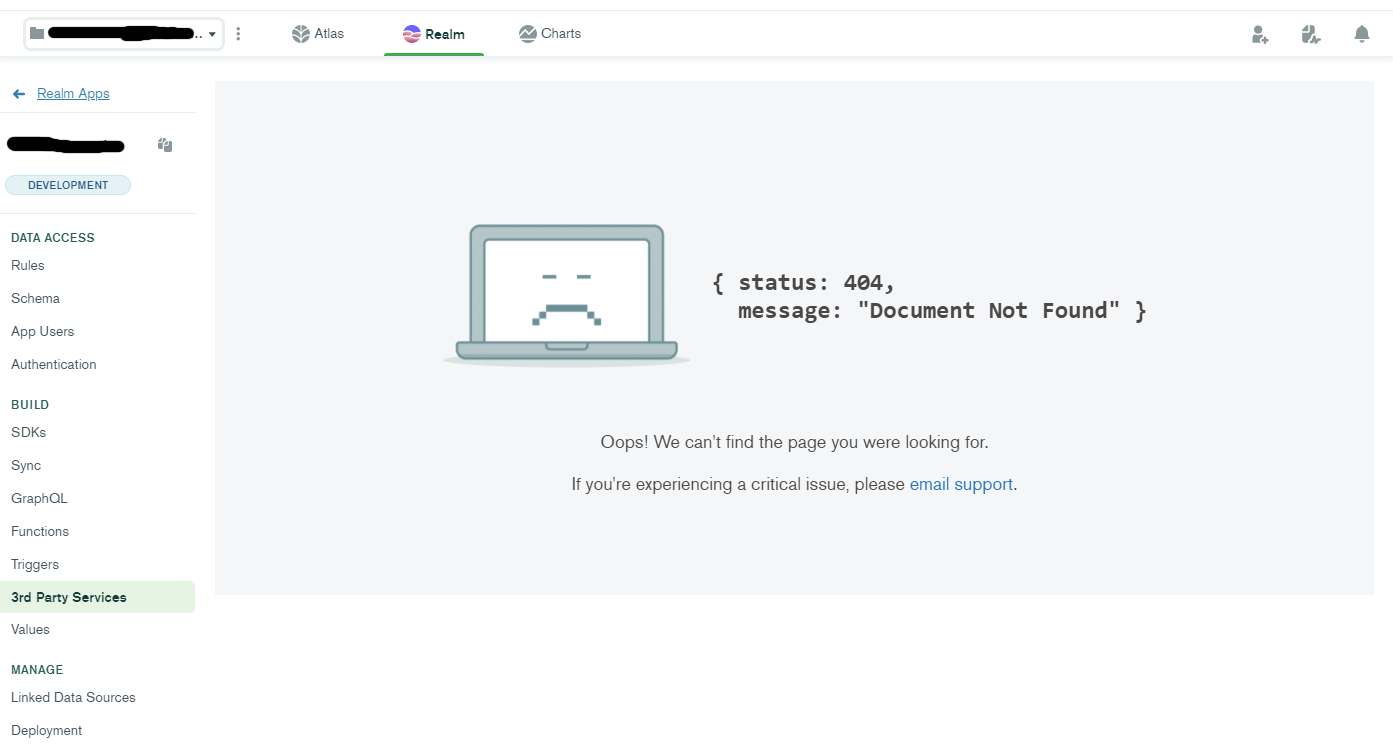This screenshot has width=1393, height=753.
Task: Click the copy app ID icon
Action: click(165, 145)
